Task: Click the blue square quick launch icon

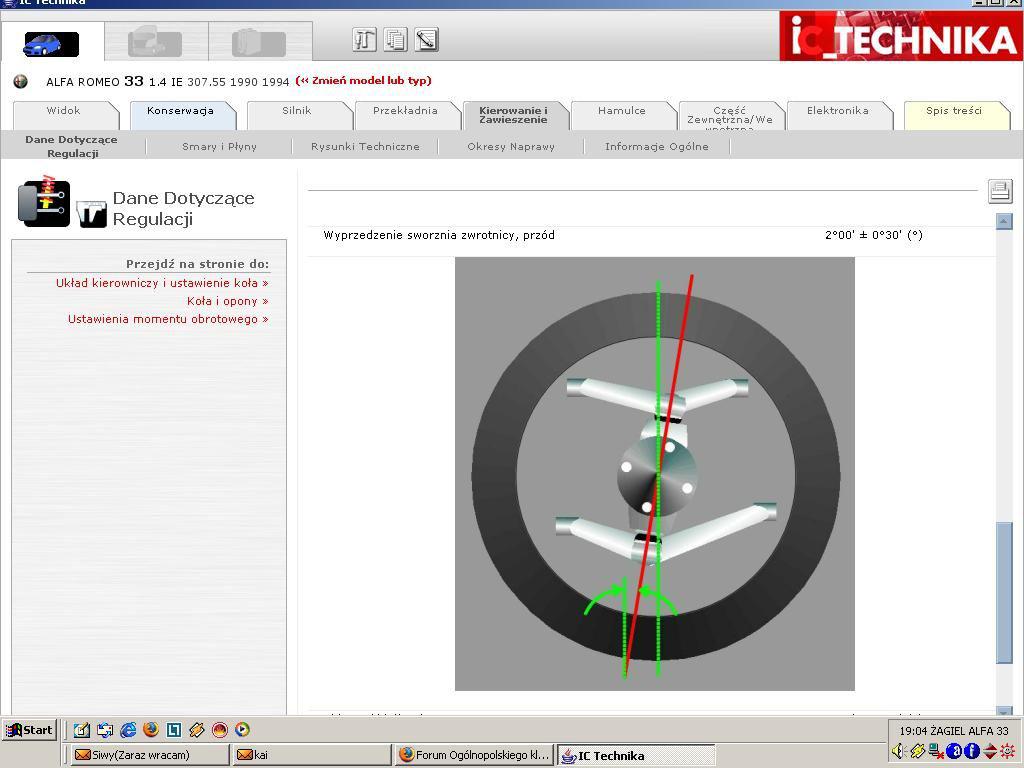Action: (174, 729)
